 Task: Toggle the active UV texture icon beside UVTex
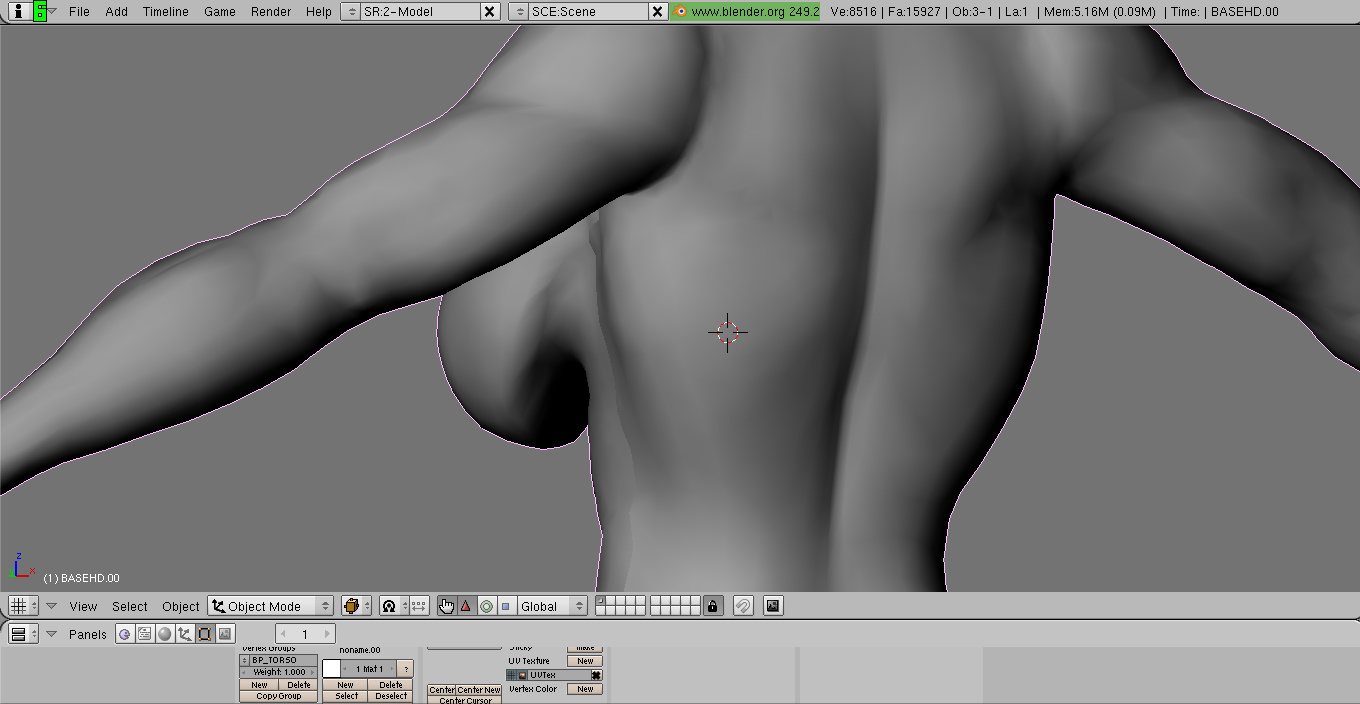(x=522, y=675)
